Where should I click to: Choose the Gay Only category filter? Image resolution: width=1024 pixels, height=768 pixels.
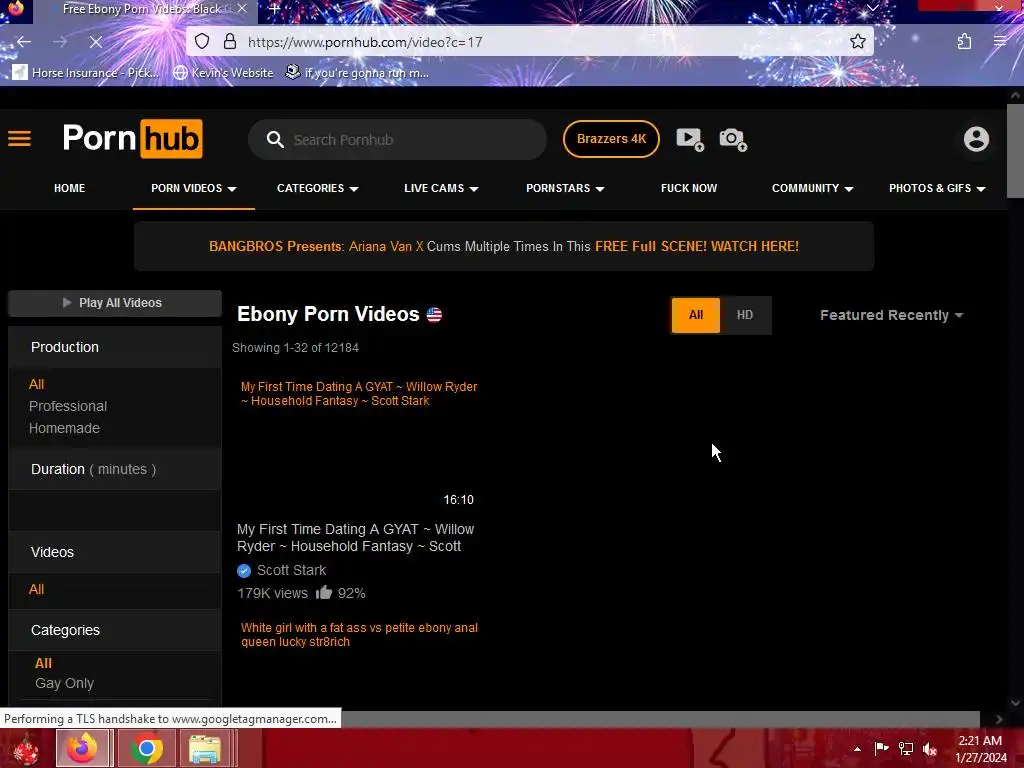point(65,683)
